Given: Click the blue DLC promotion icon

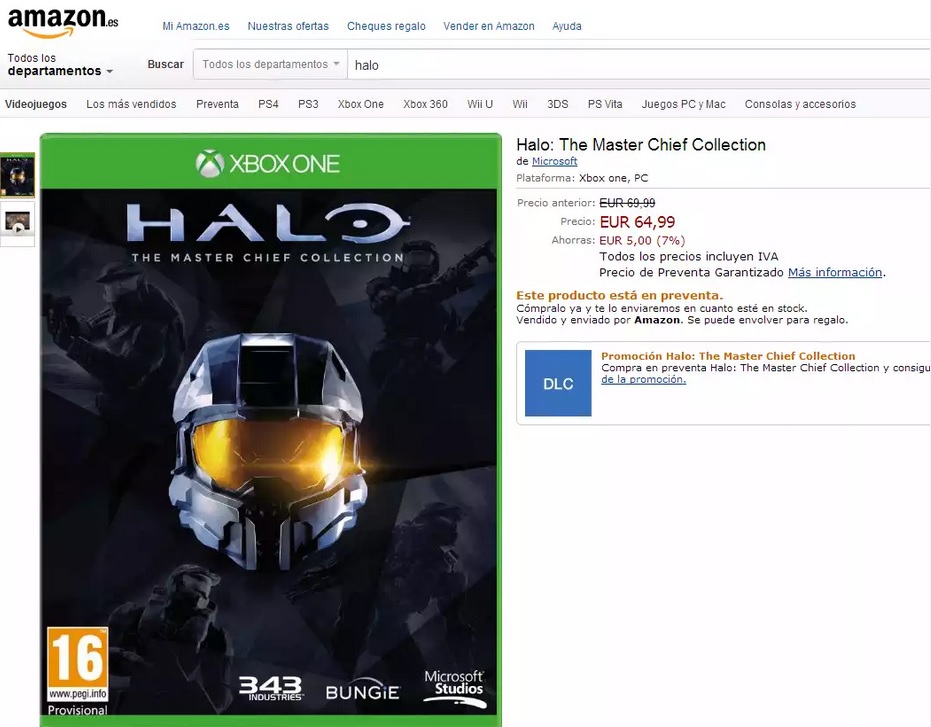Looking at the screenshot, I should tap(558, 383).
